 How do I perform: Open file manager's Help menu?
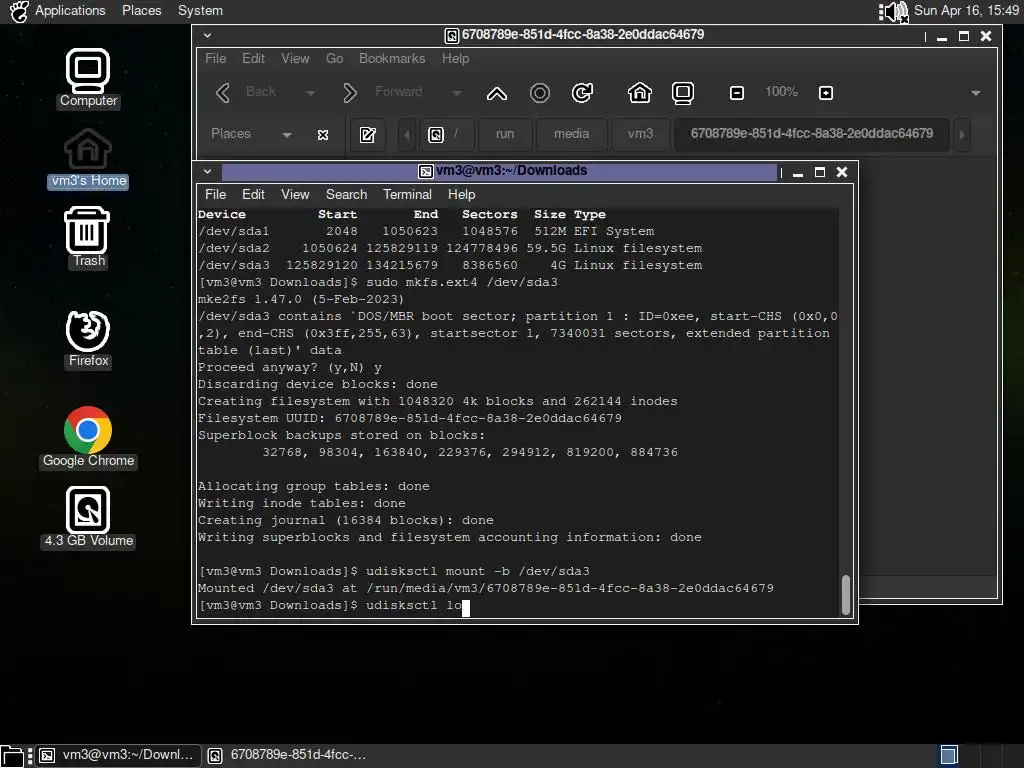tap(455, 59)
